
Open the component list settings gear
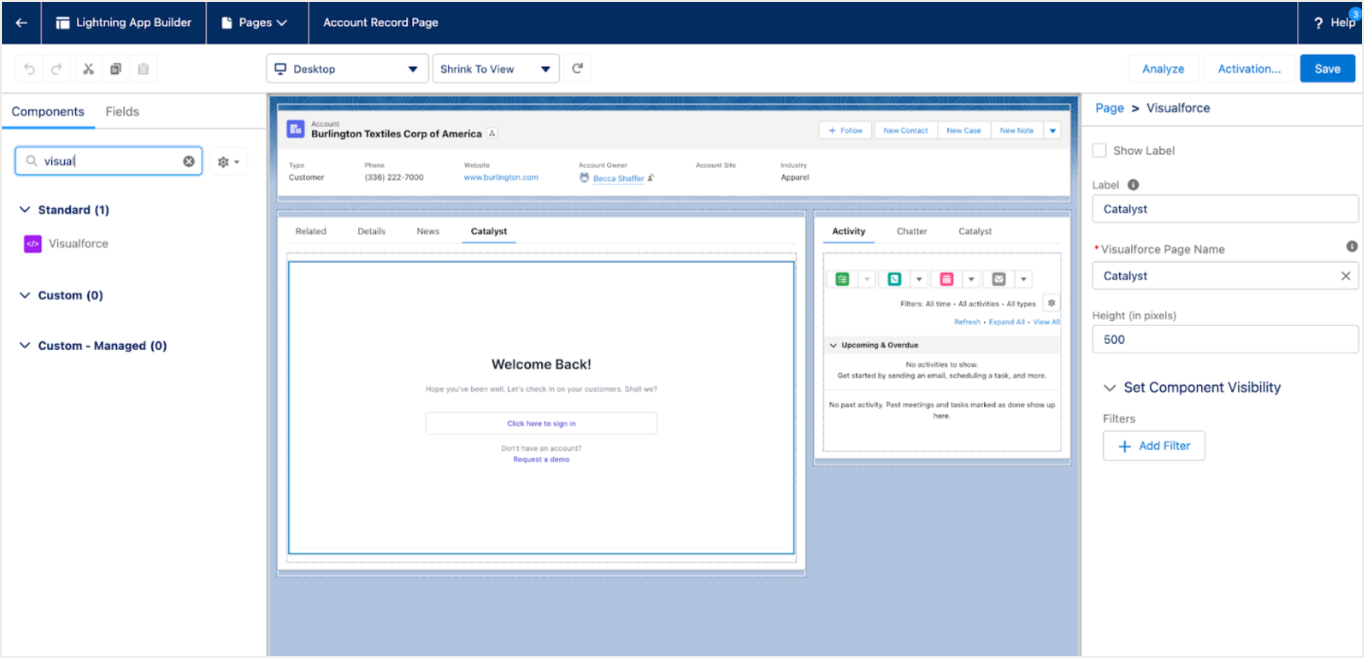tap(228, 161)
